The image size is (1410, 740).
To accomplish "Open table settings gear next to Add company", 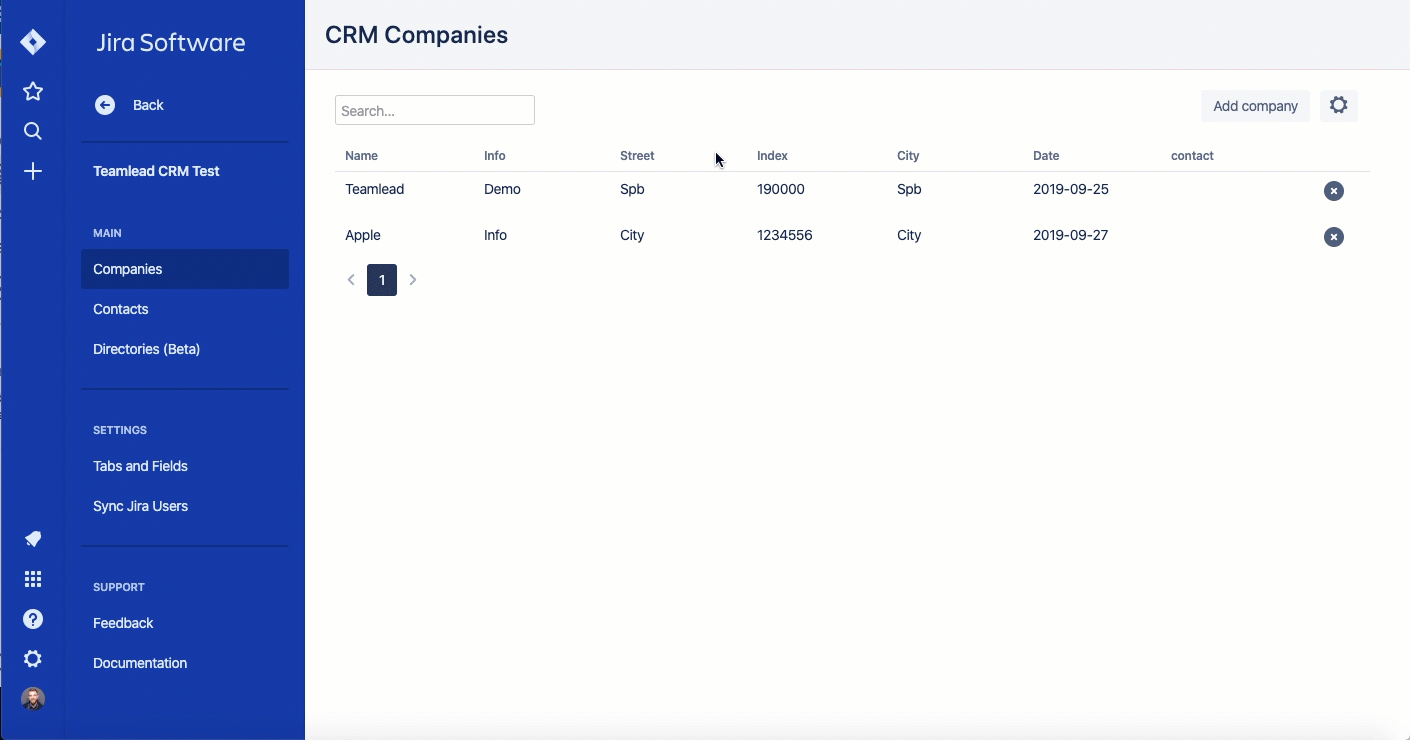I will 1338,105.
